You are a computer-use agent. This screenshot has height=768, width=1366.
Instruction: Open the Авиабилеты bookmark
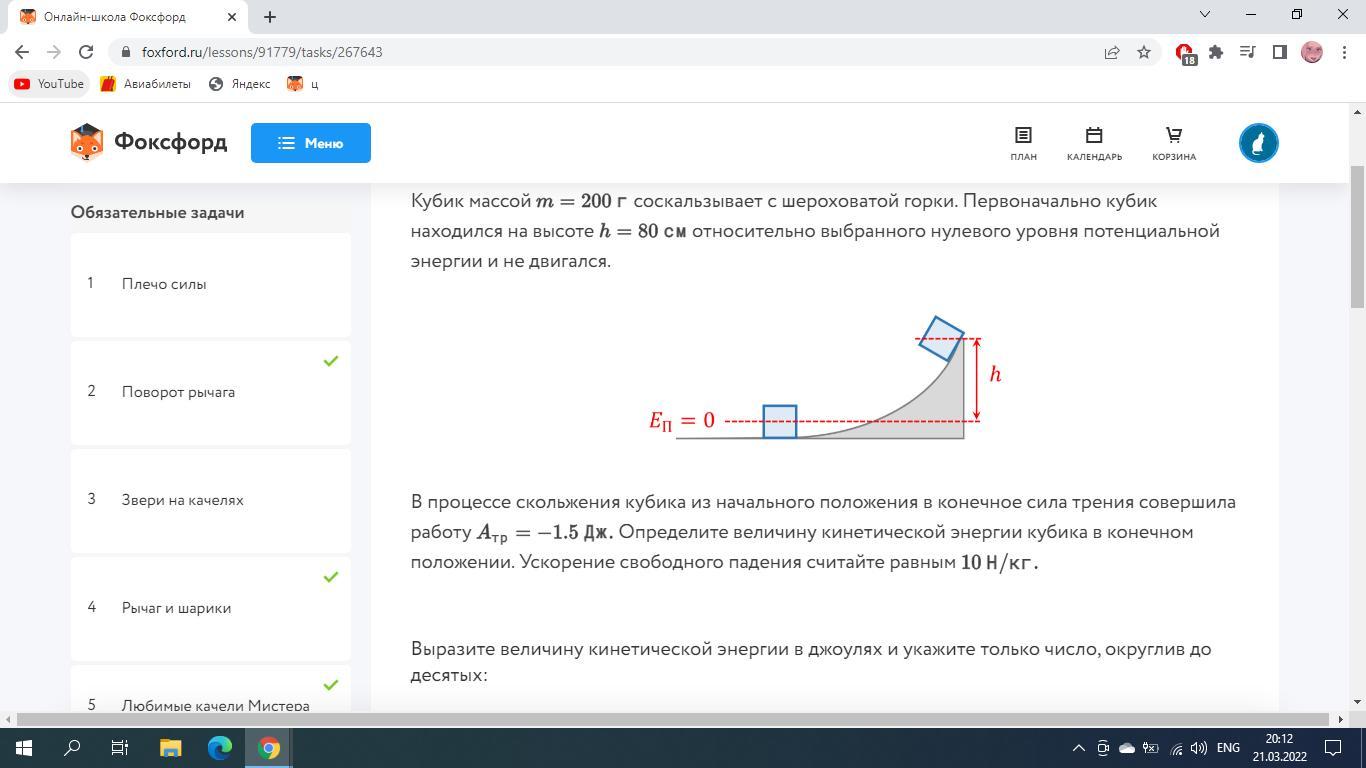(x=146, y=84)
